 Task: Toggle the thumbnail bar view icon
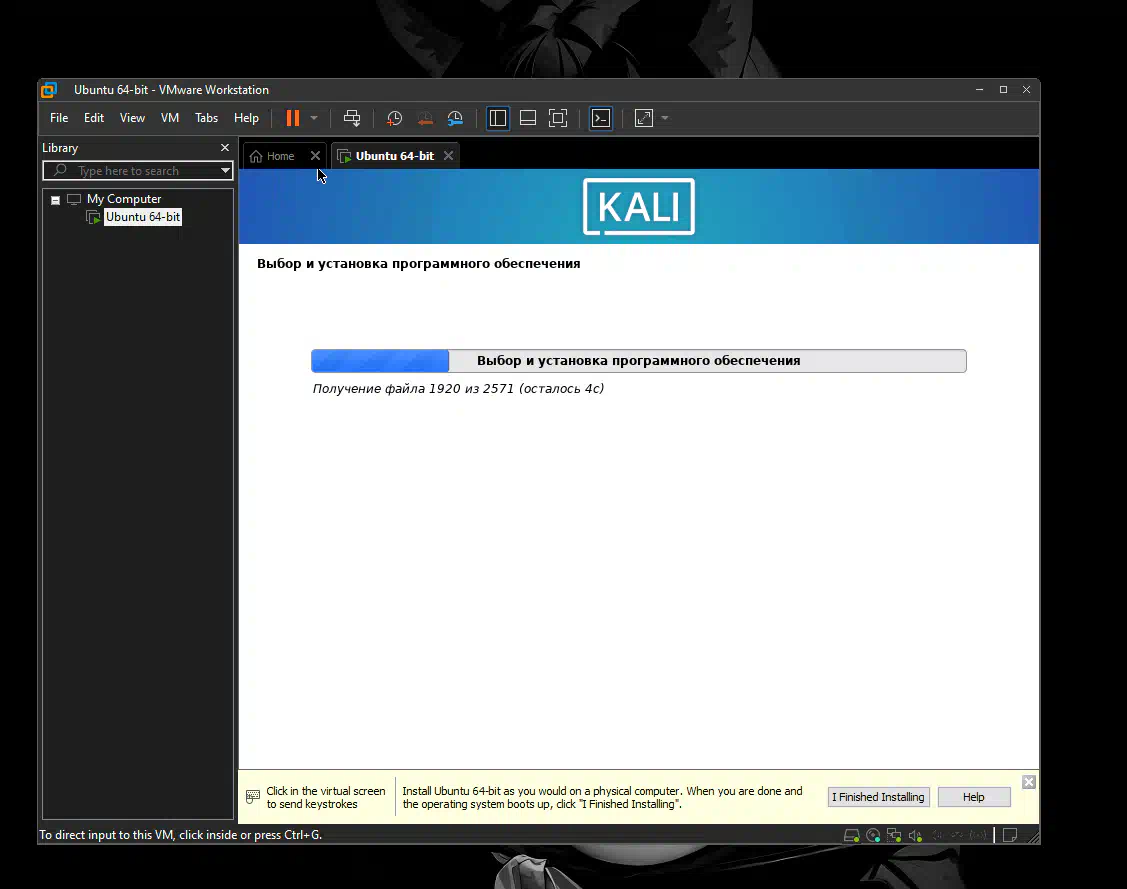pos(528,118)
